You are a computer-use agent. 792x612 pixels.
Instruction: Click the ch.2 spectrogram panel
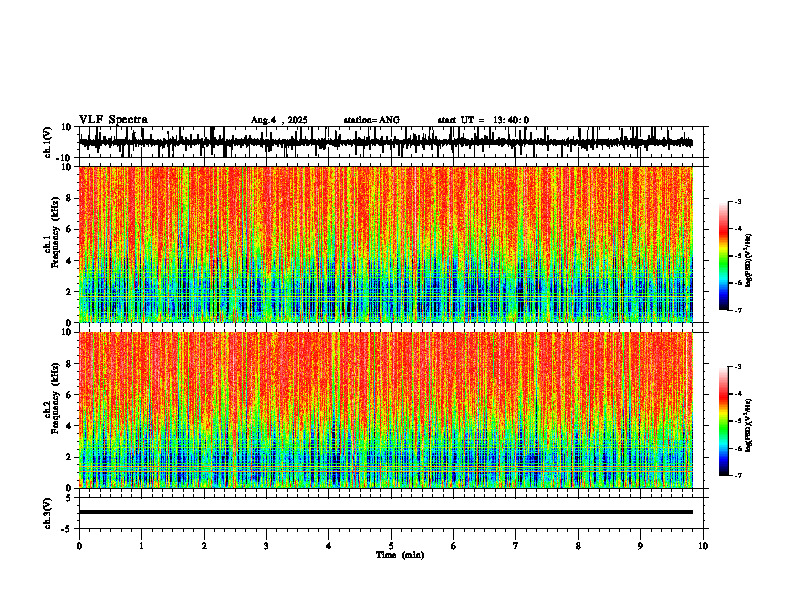pyautogui.click(x=385, y=410)
